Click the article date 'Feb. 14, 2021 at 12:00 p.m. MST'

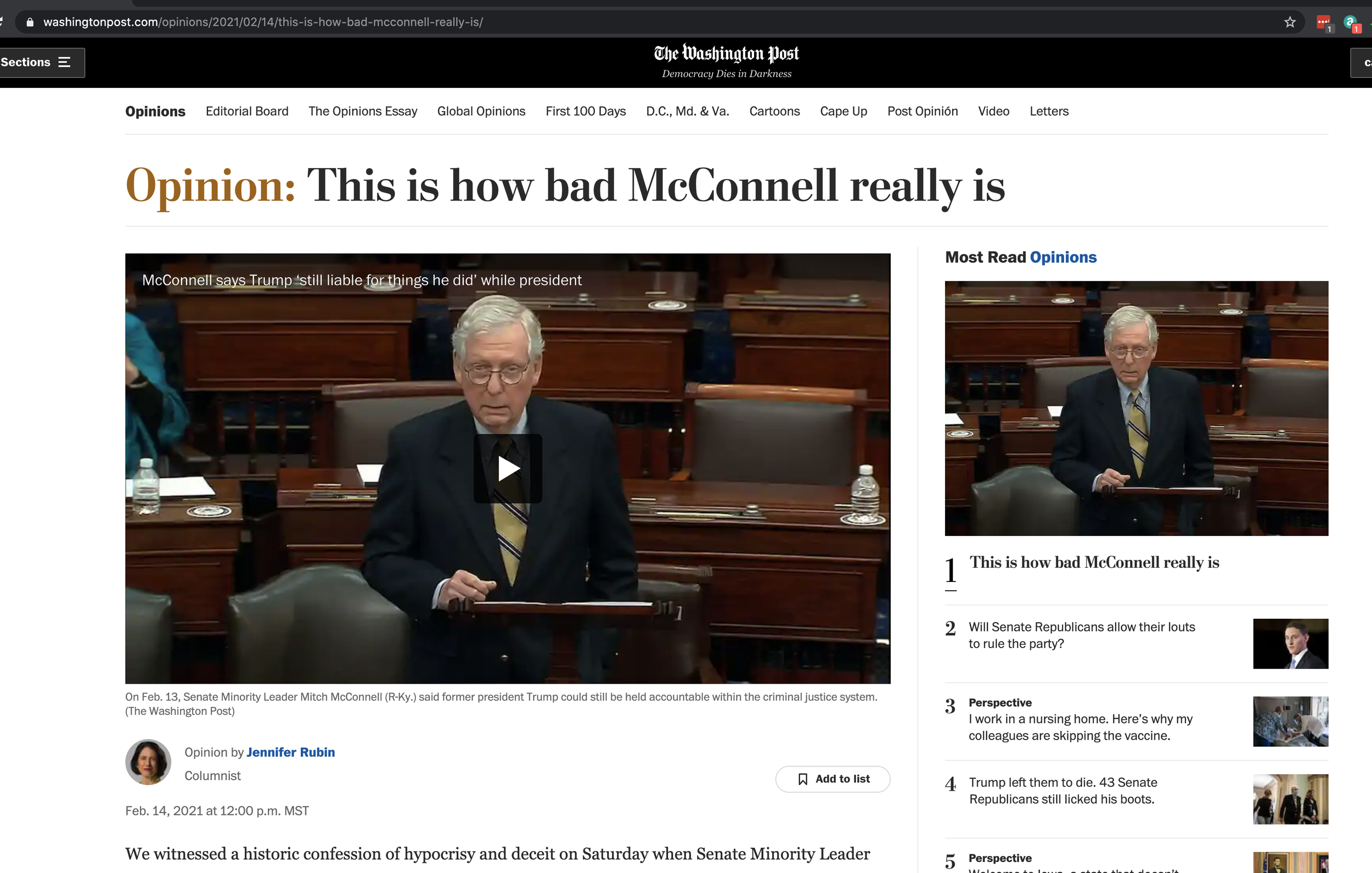click(217, 811)
